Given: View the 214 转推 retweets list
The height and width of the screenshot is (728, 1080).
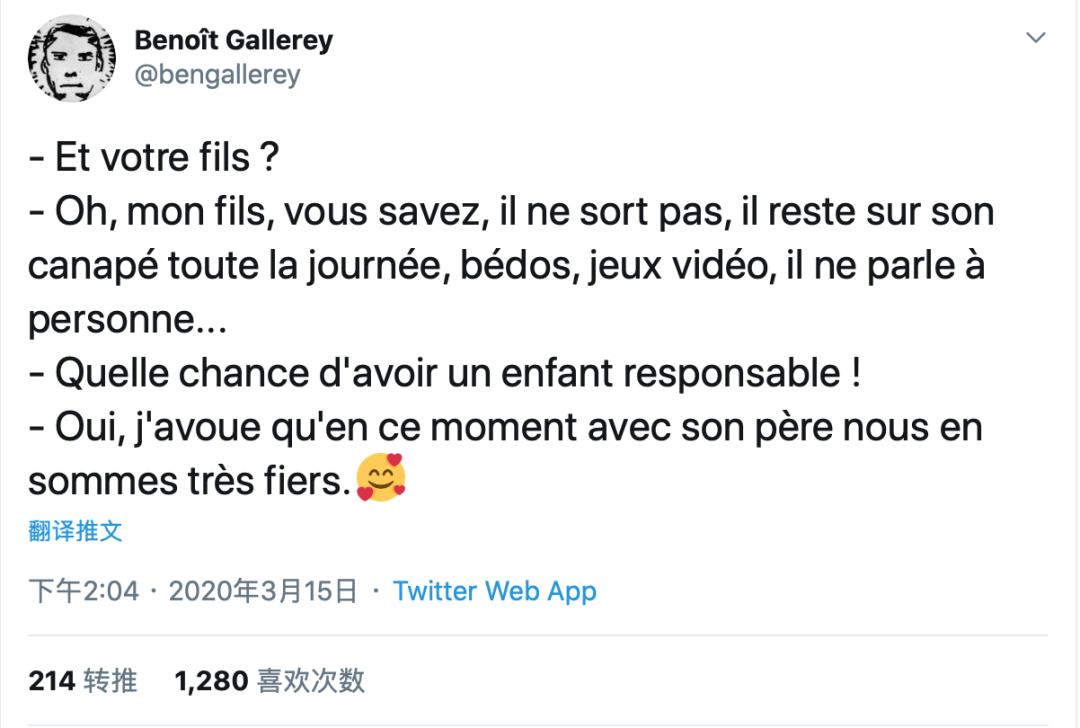Looking at the screenshot, I should [83, 681].
